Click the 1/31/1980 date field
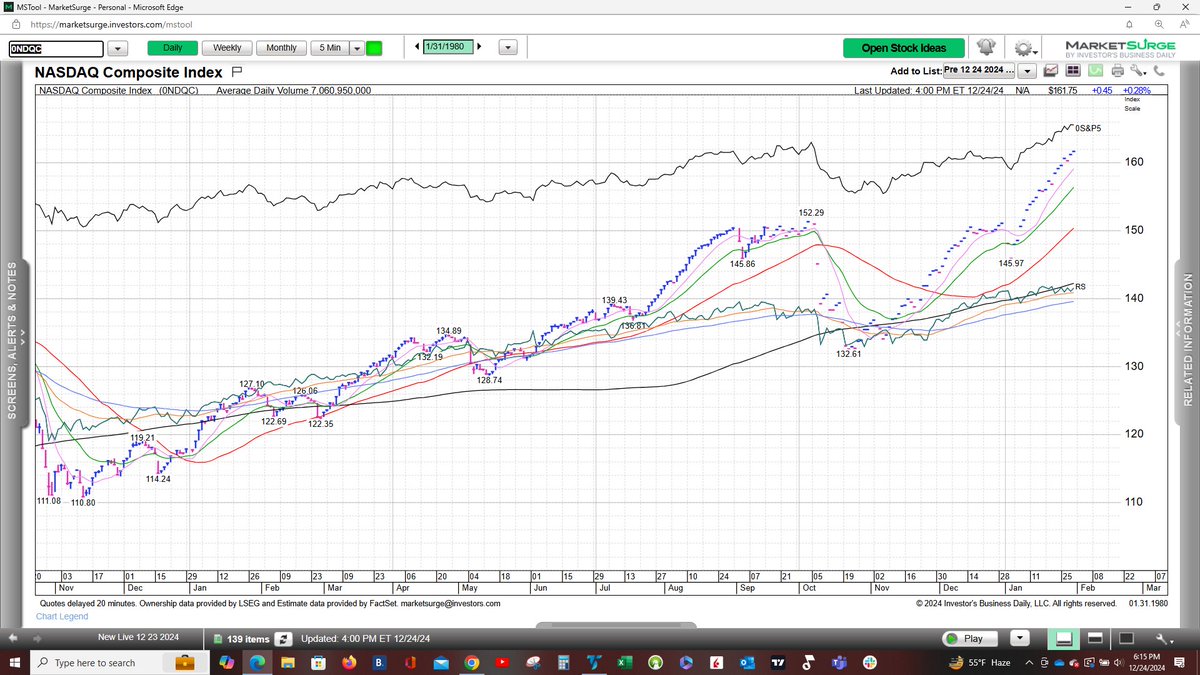The width and height of the screenshot is (1200, 675). (x=448, y=47)
